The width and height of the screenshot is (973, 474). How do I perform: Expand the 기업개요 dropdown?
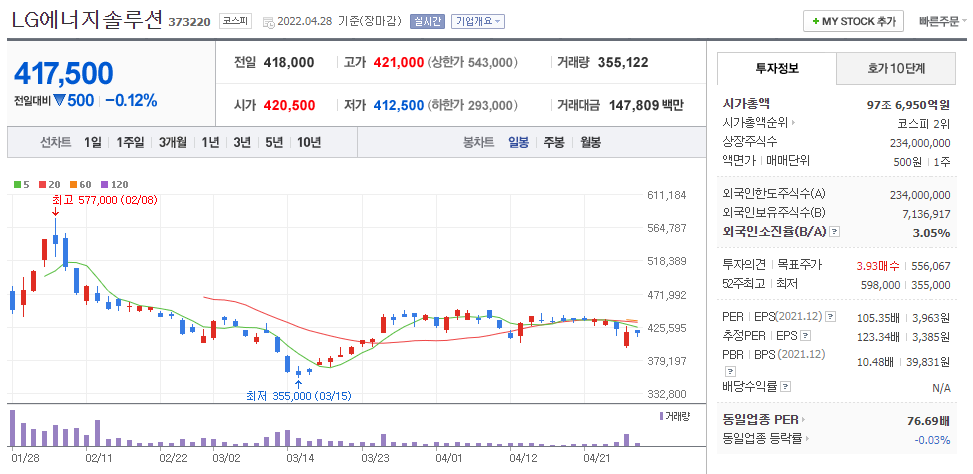tap(478, 21)
